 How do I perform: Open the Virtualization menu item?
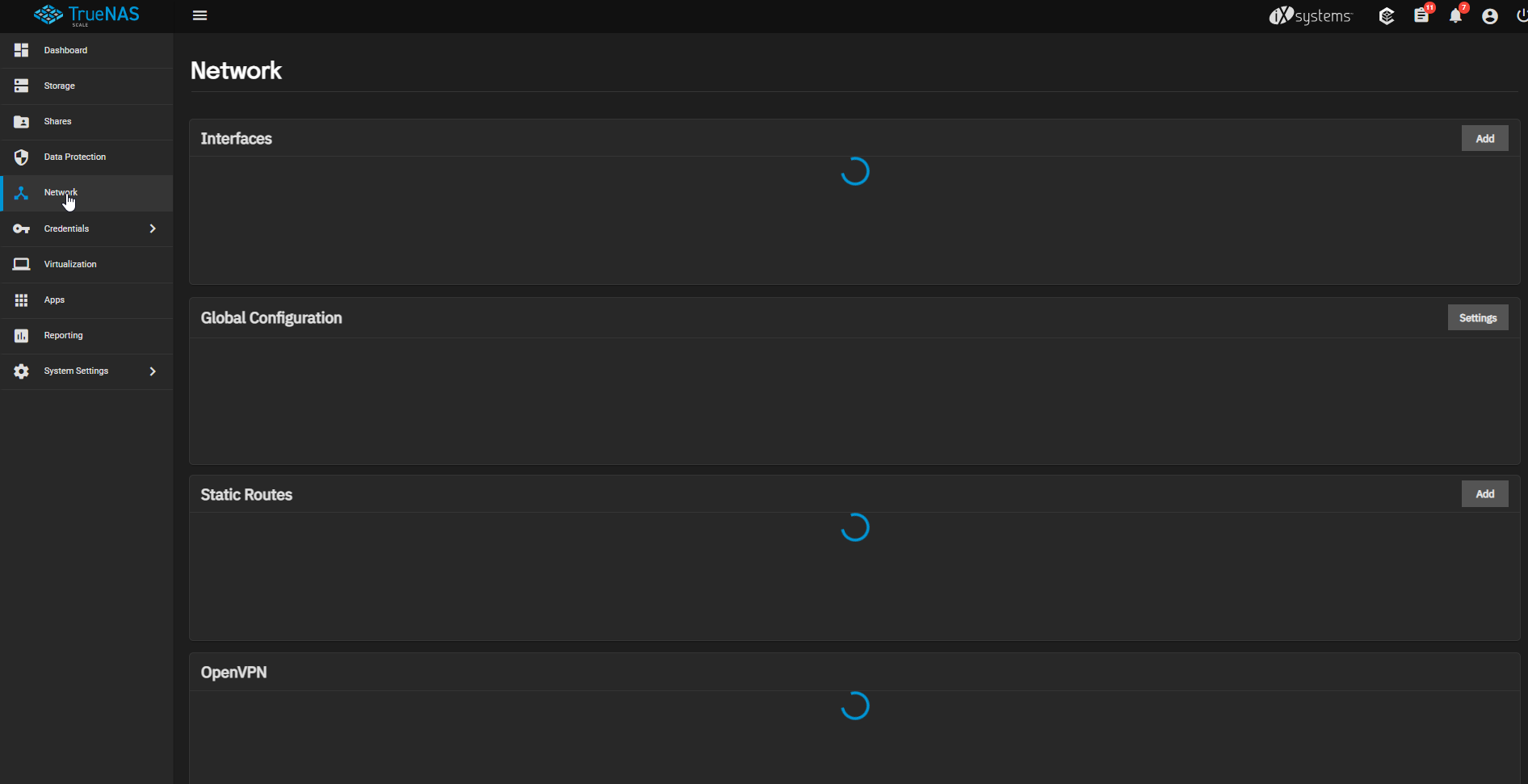pos(86,265)
